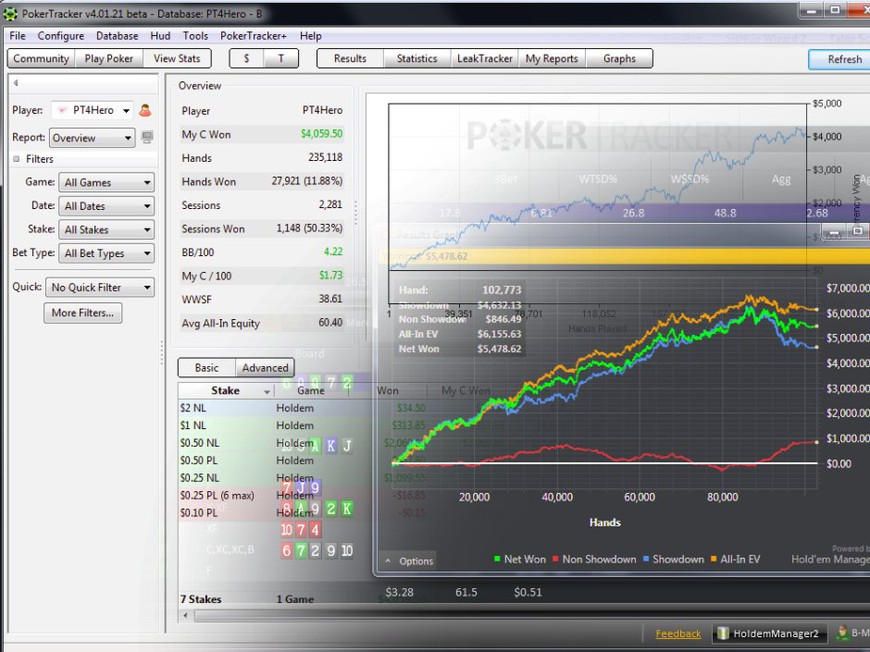Image resolution: width=870 pixels, height=652 pixels.
Task: Click the BB/100 value 4.22
Action: tap(333, 252)
